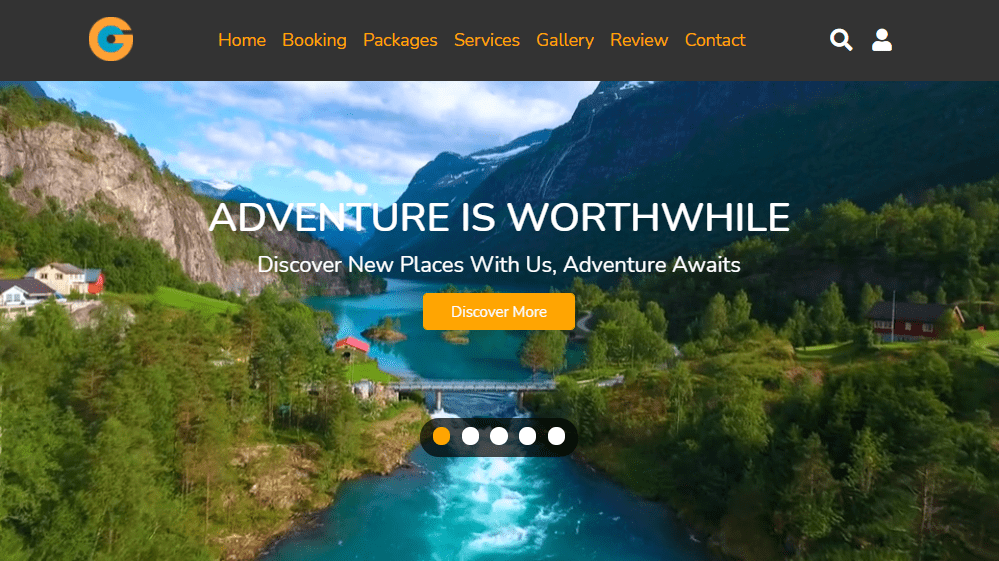This screenshot has height=561, width=999.
Task: Click the red house in the background video
Action: click(912, 321)
